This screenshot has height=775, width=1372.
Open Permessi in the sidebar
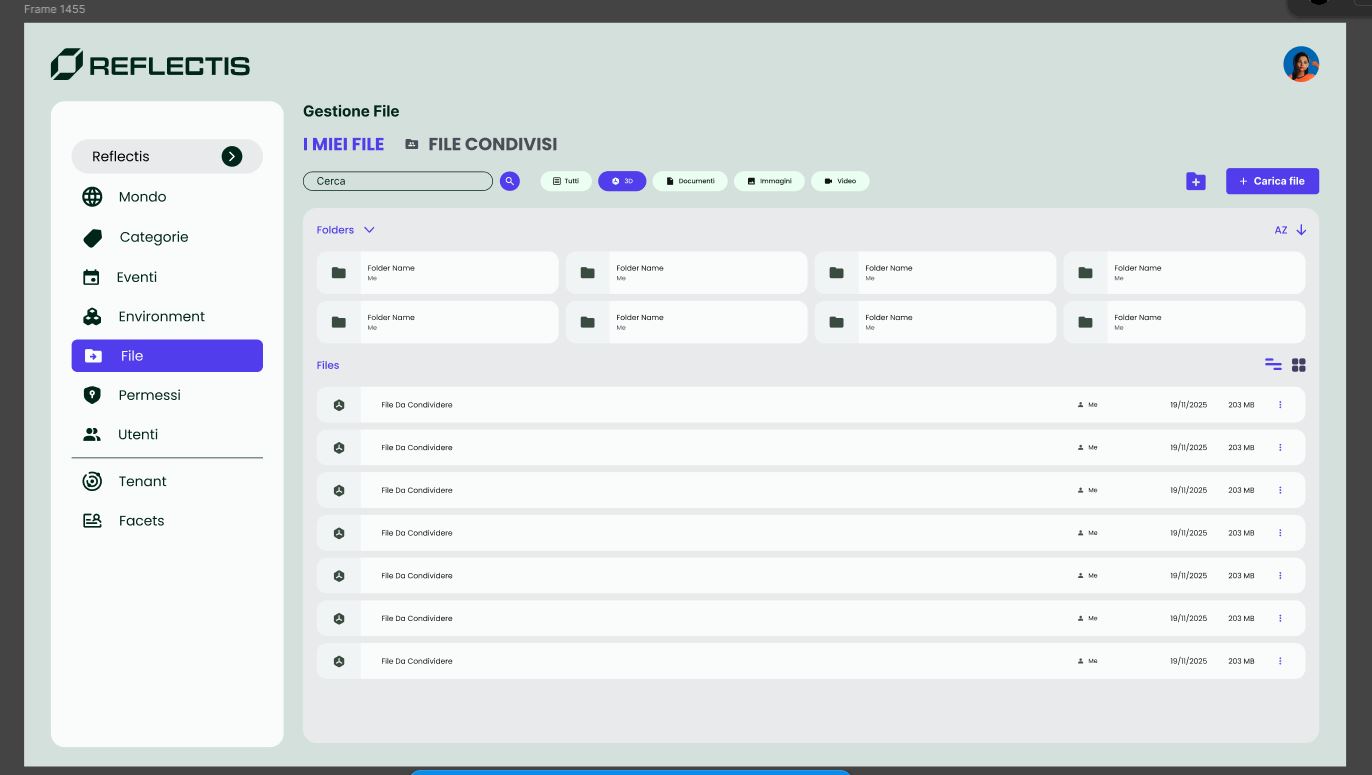(149, 395)
